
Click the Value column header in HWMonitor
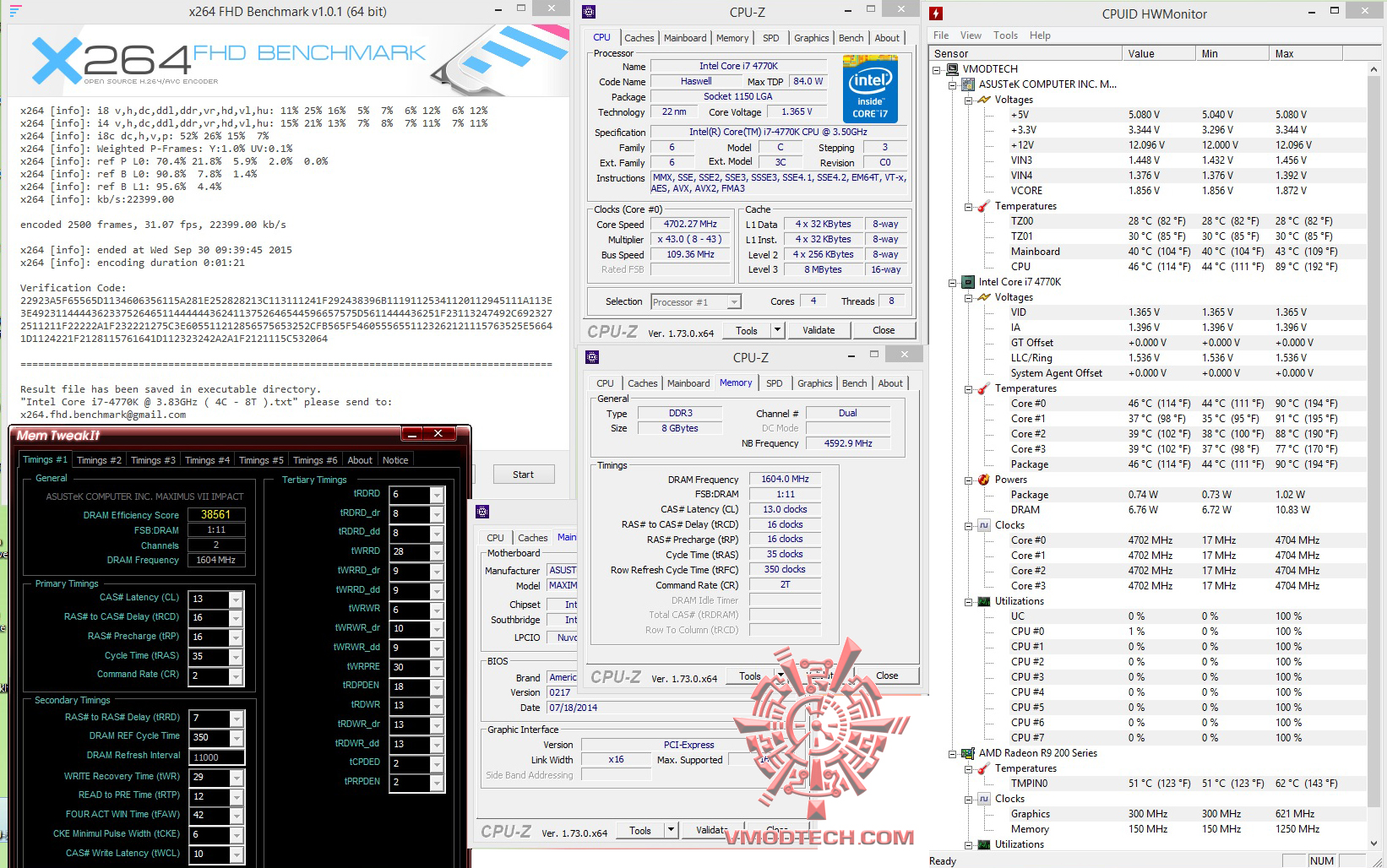[x=1160, y=53]
